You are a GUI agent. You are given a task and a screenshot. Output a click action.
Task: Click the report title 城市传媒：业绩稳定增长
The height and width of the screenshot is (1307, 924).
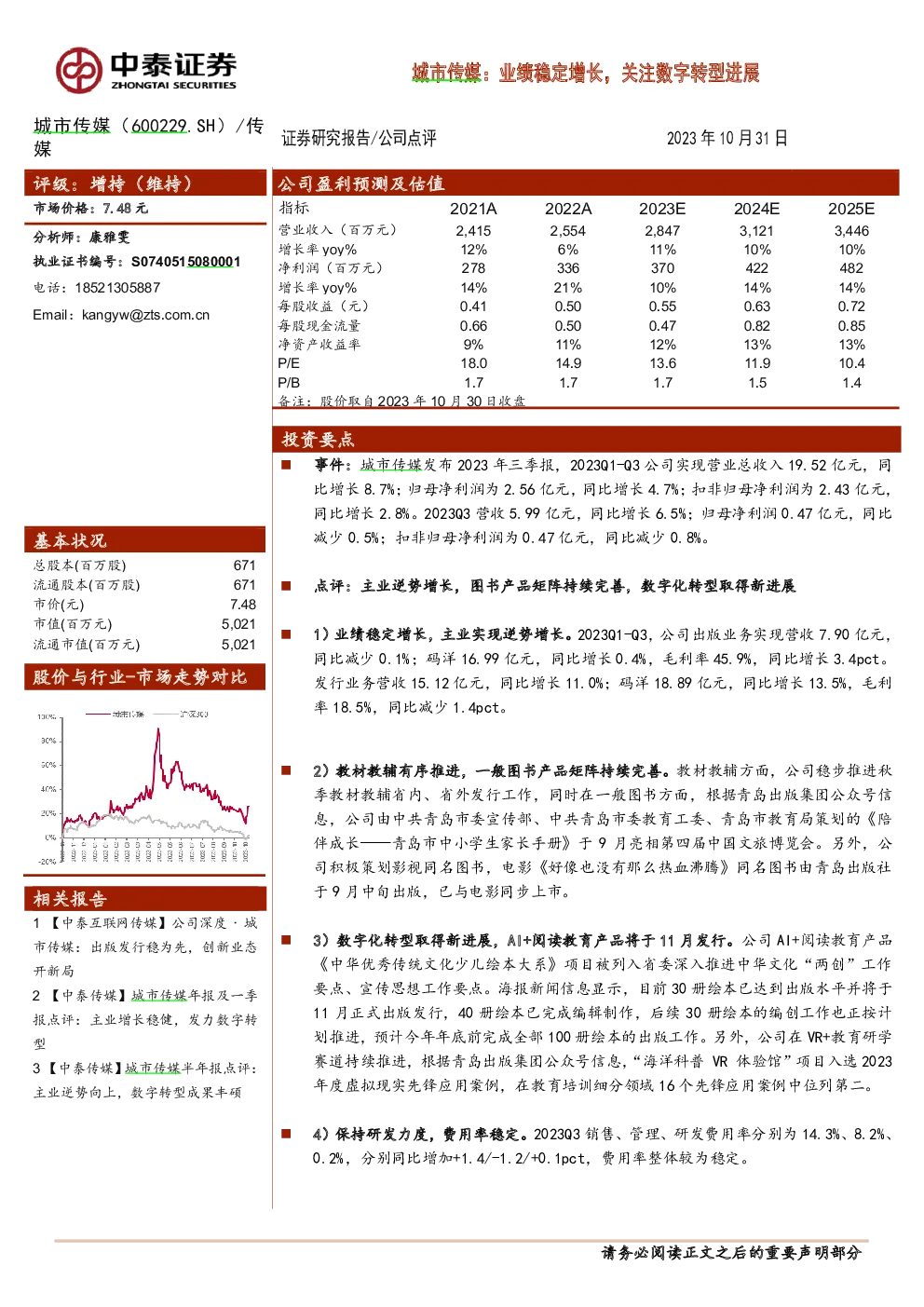(586, 73)
